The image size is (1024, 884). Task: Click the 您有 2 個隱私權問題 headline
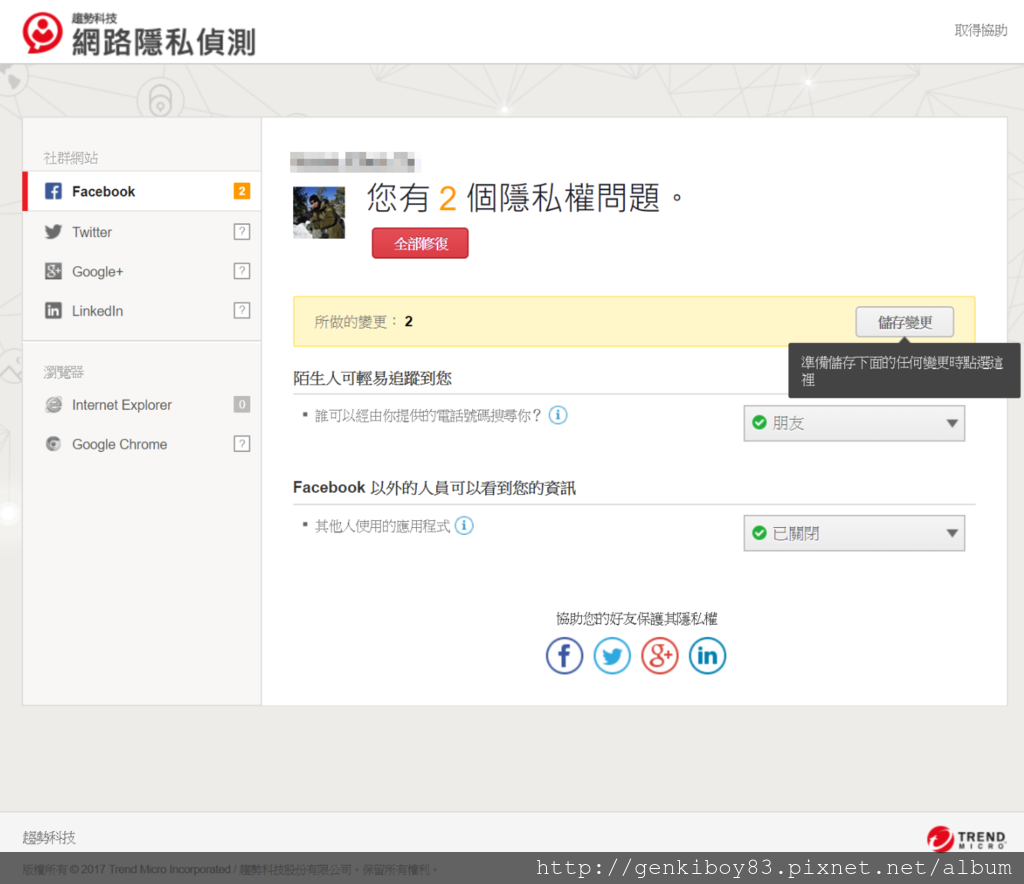[x=524, y=198]
